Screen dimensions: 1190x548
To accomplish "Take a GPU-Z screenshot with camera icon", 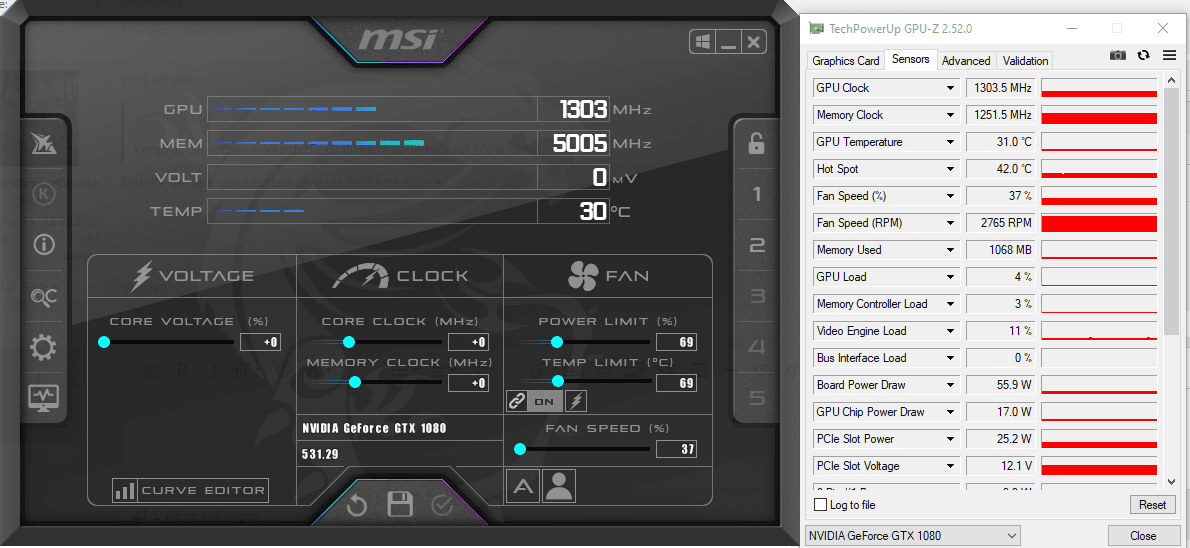I will point(1118,55).
